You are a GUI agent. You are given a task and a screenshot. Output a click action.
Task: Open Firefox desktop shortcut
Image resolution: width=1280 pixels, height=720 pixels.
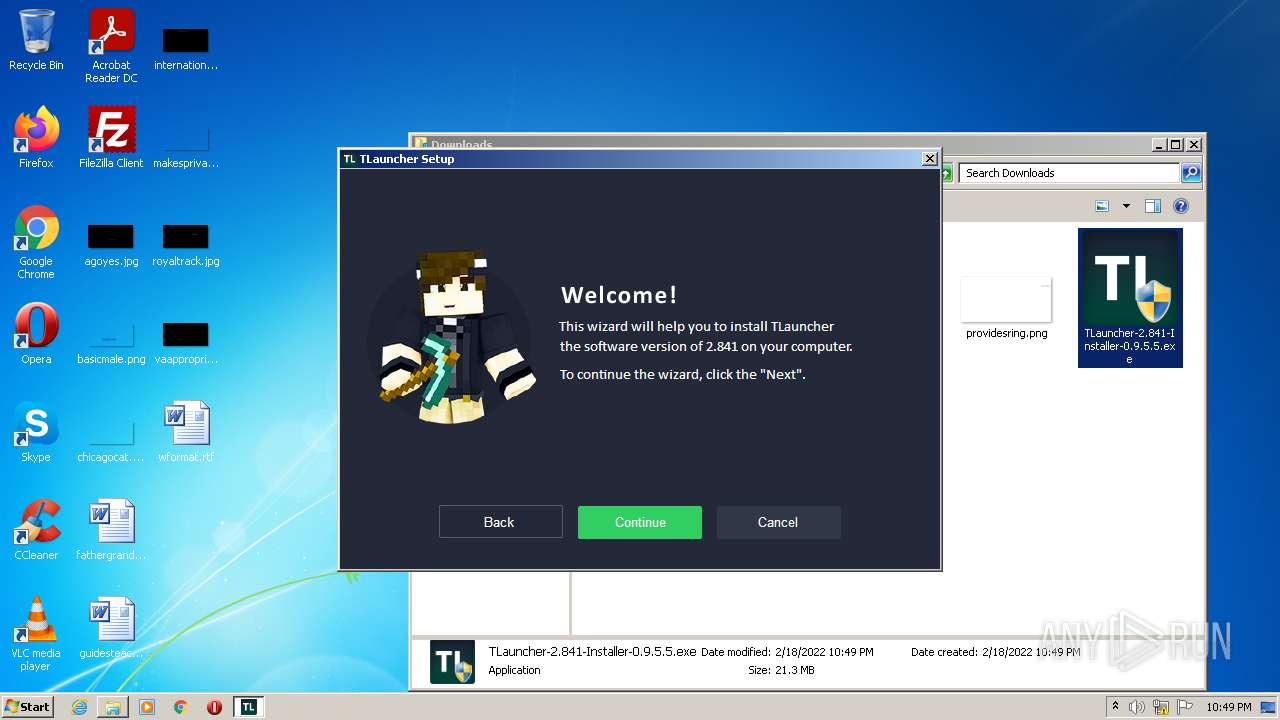36,138
